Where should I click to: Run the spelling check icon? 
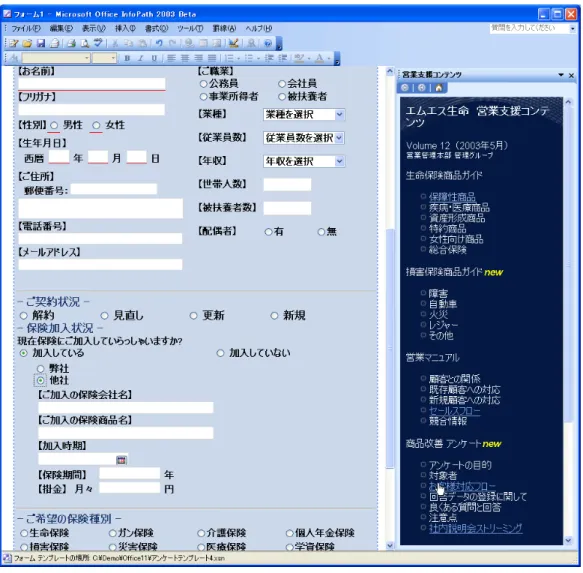(98, 44)
